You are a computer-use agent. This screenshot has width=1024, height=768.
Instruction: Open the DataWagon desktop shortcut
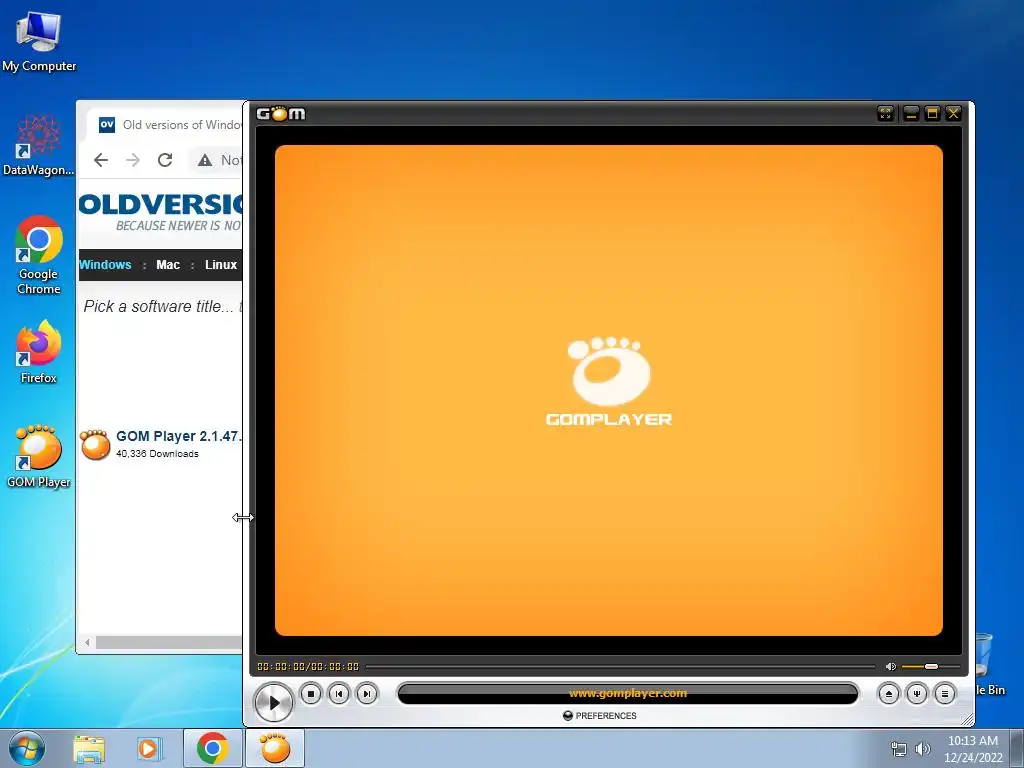pyautogui.click(x=39, y=145)
